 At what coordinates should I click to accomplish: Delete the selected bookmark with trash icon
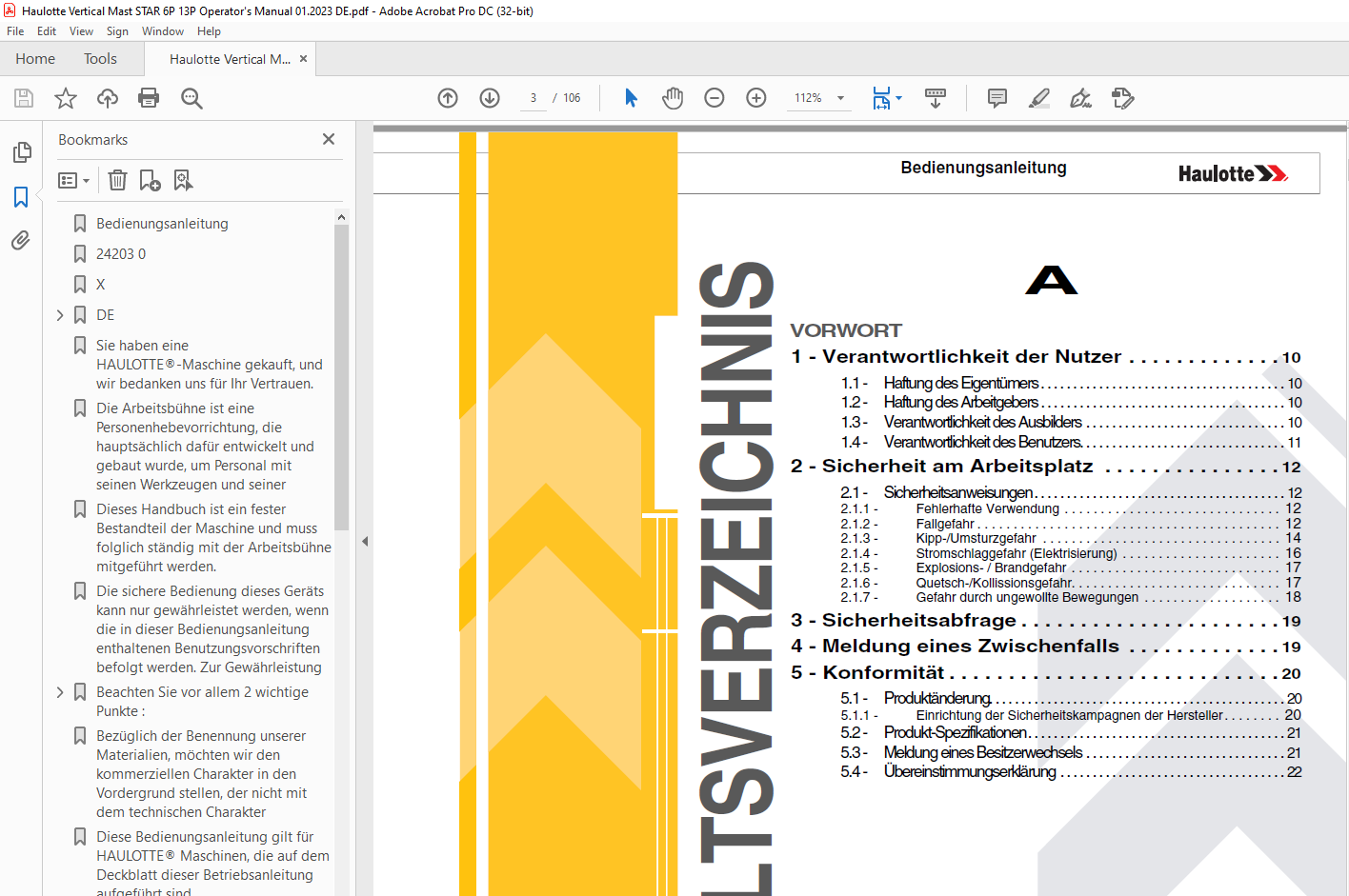117,180
